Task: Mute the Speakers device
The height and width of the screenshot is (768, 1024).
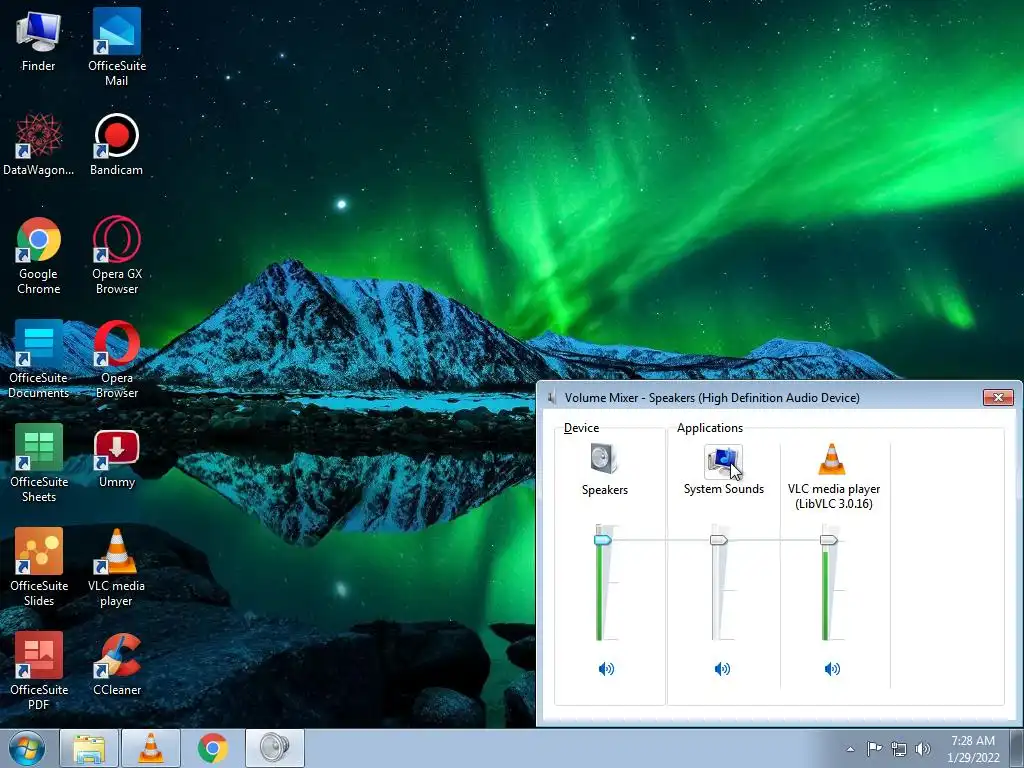Action: [x=606, y=669]
